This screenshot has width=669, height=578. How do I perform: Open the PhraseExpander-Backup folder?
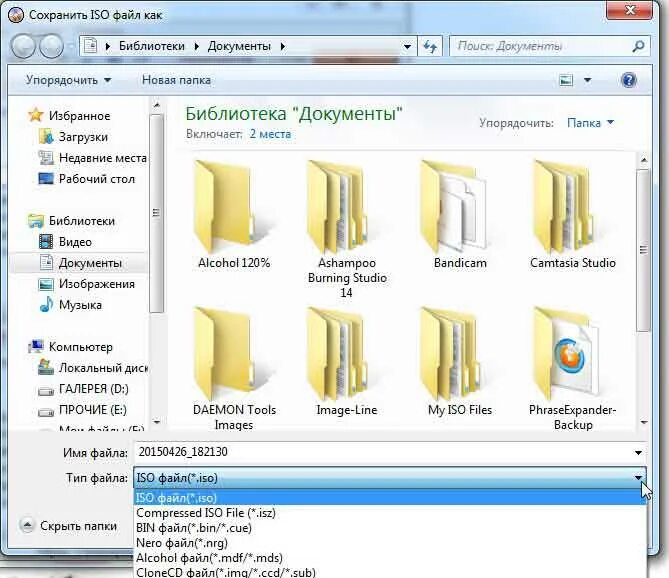pyautogui.click(x=573, y=369)
